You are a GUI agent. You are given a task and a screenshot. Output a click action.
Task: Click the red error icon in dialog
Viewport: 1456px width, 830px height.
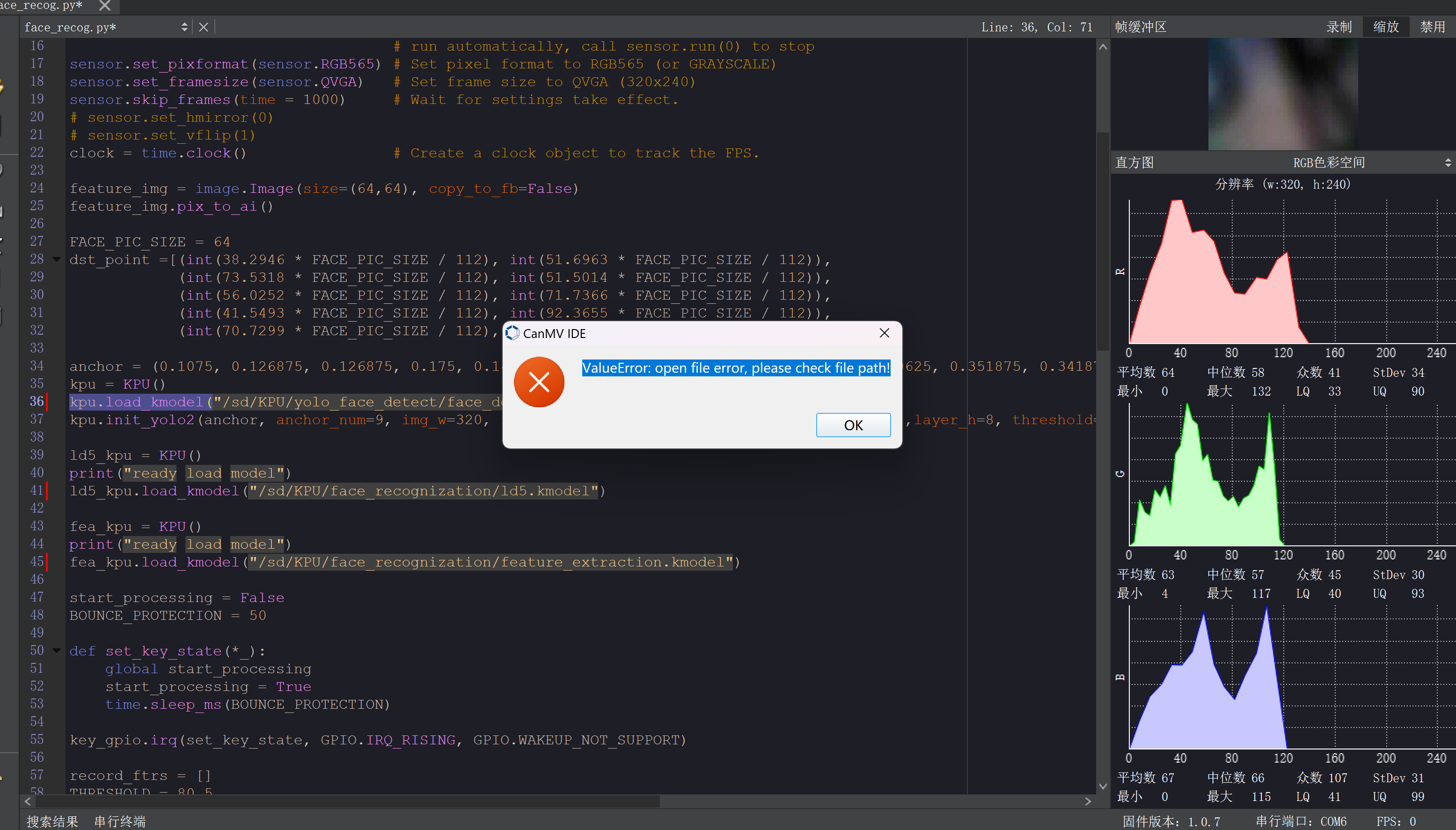click(x=539, y=382)
